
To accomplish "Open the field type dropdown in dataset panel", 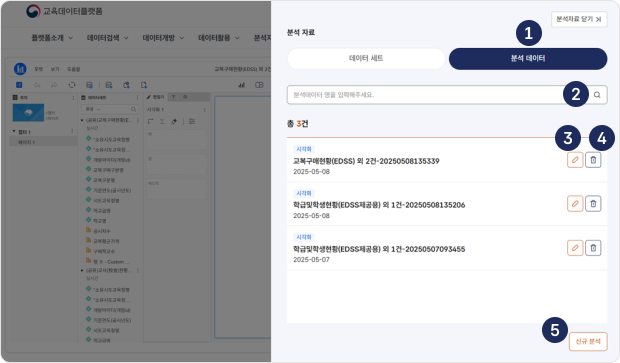I will point(93,109).
